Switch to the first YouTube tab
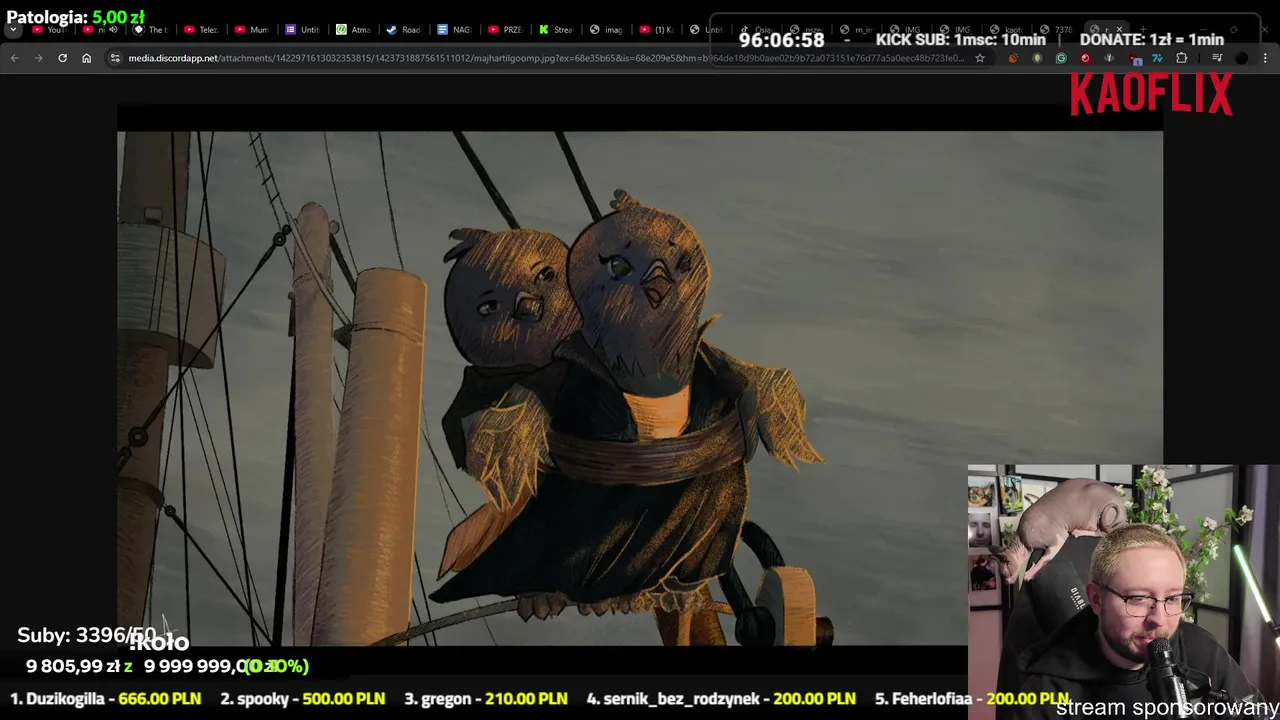 click(x=50, y=30)
